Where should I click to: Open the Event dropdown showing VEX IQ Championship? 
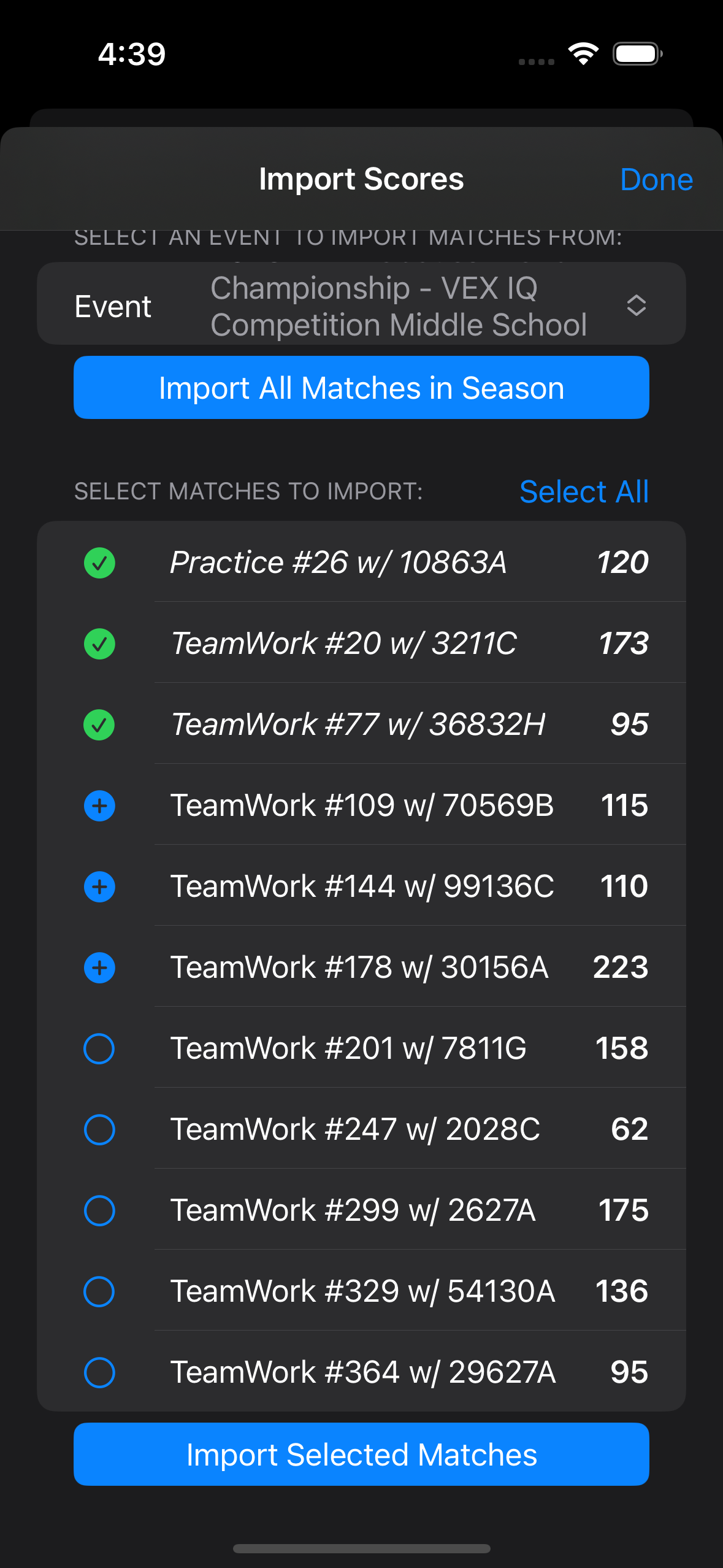click(x=361, y=304)
